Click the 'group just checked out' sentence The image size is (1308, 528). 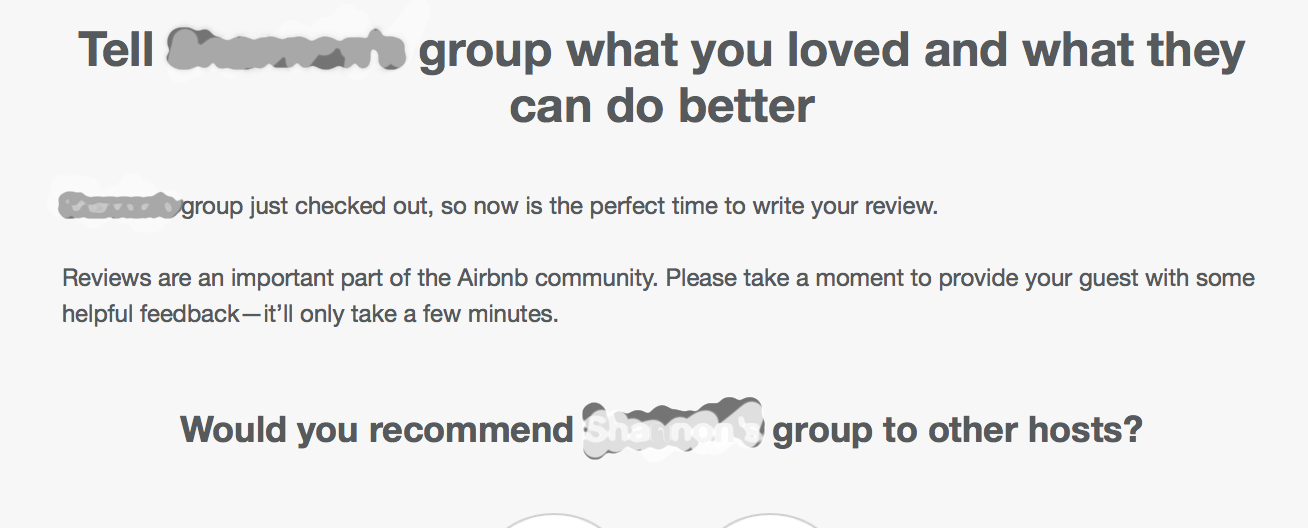(499, 208)
